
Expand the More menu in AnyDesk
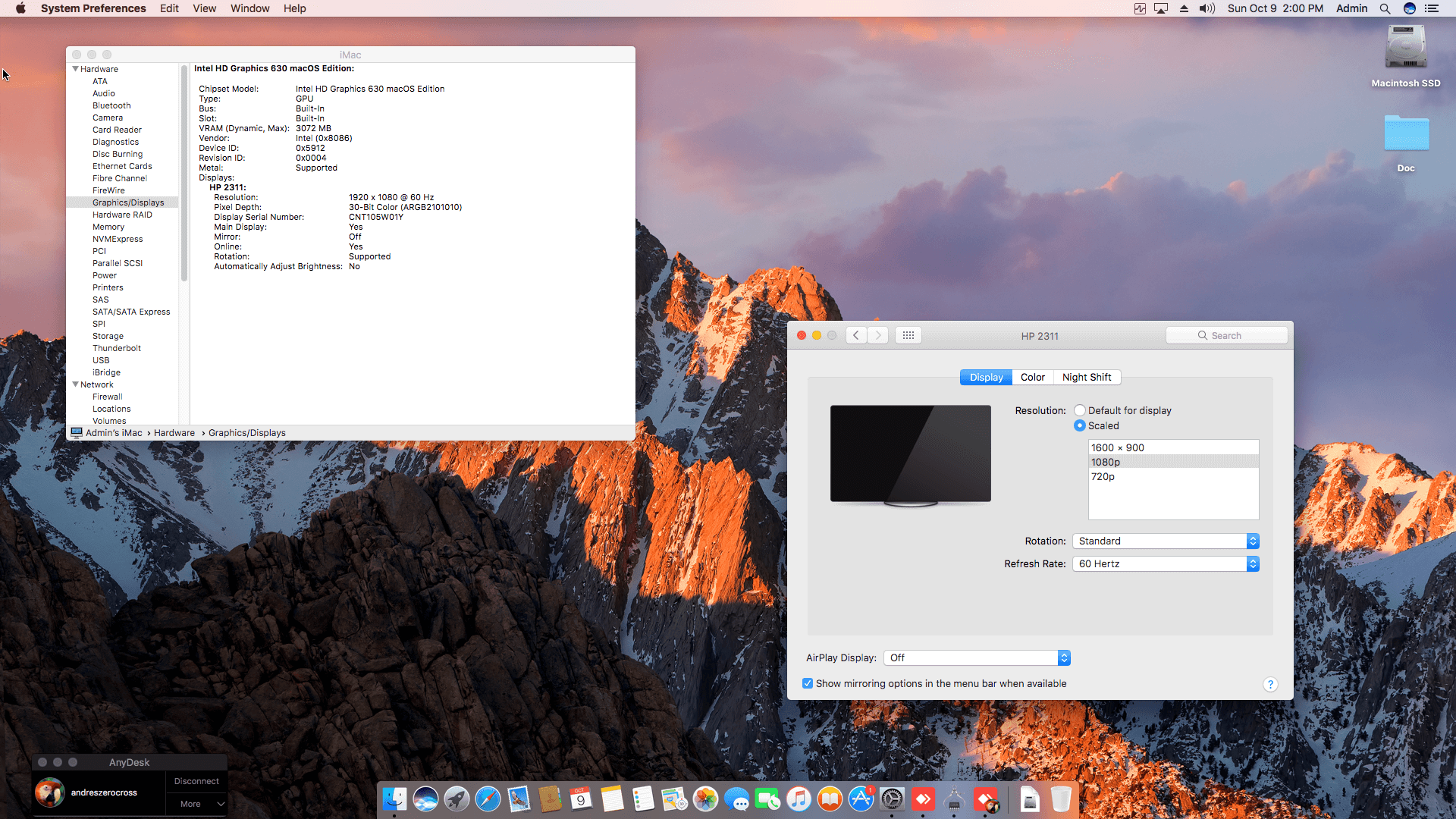(x=196, y=804)
